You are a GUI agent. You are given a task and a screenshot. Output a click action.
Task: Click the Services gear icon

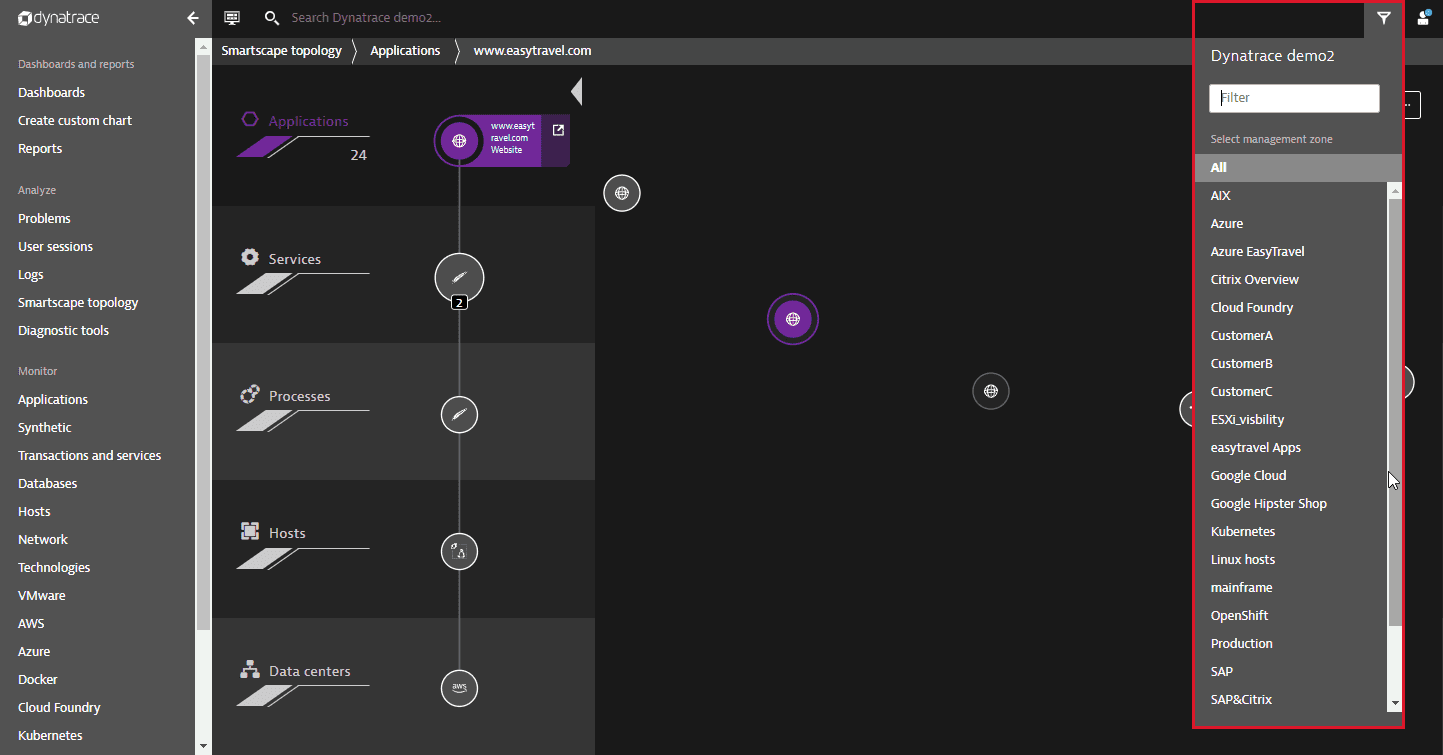[250, 257]
